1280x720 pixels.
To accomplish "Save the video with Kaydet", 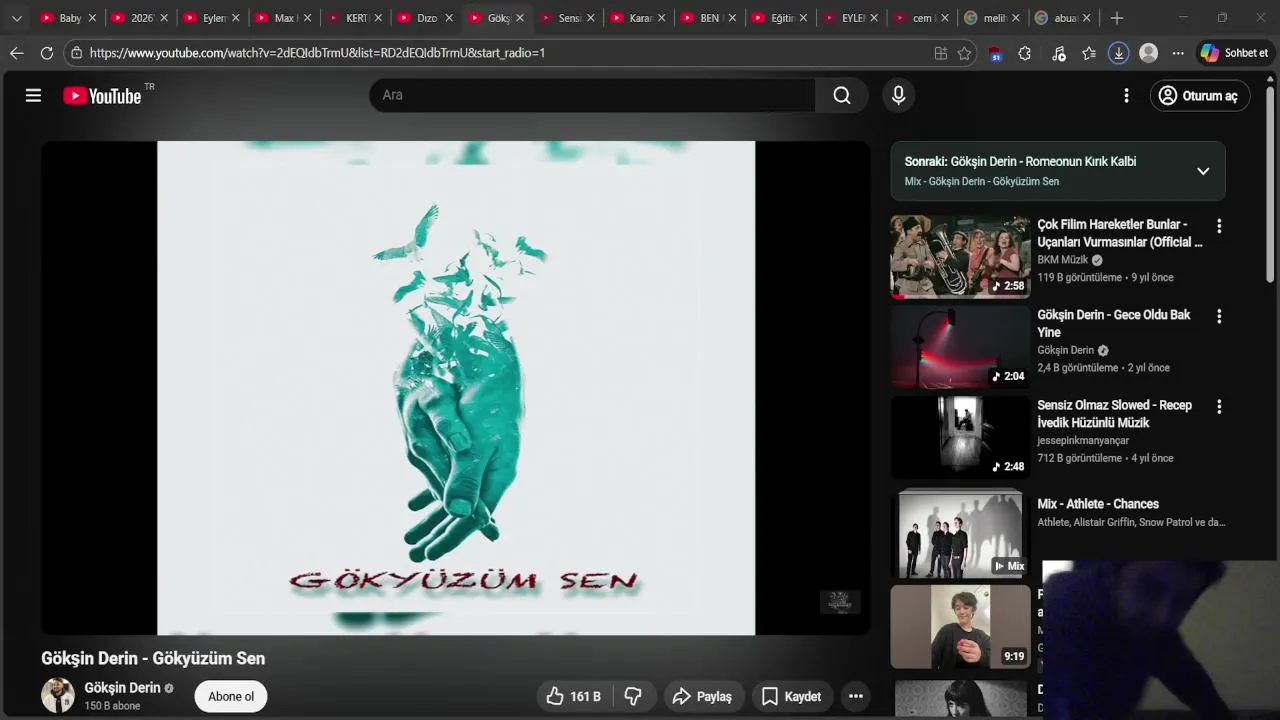I will [791, 696].
